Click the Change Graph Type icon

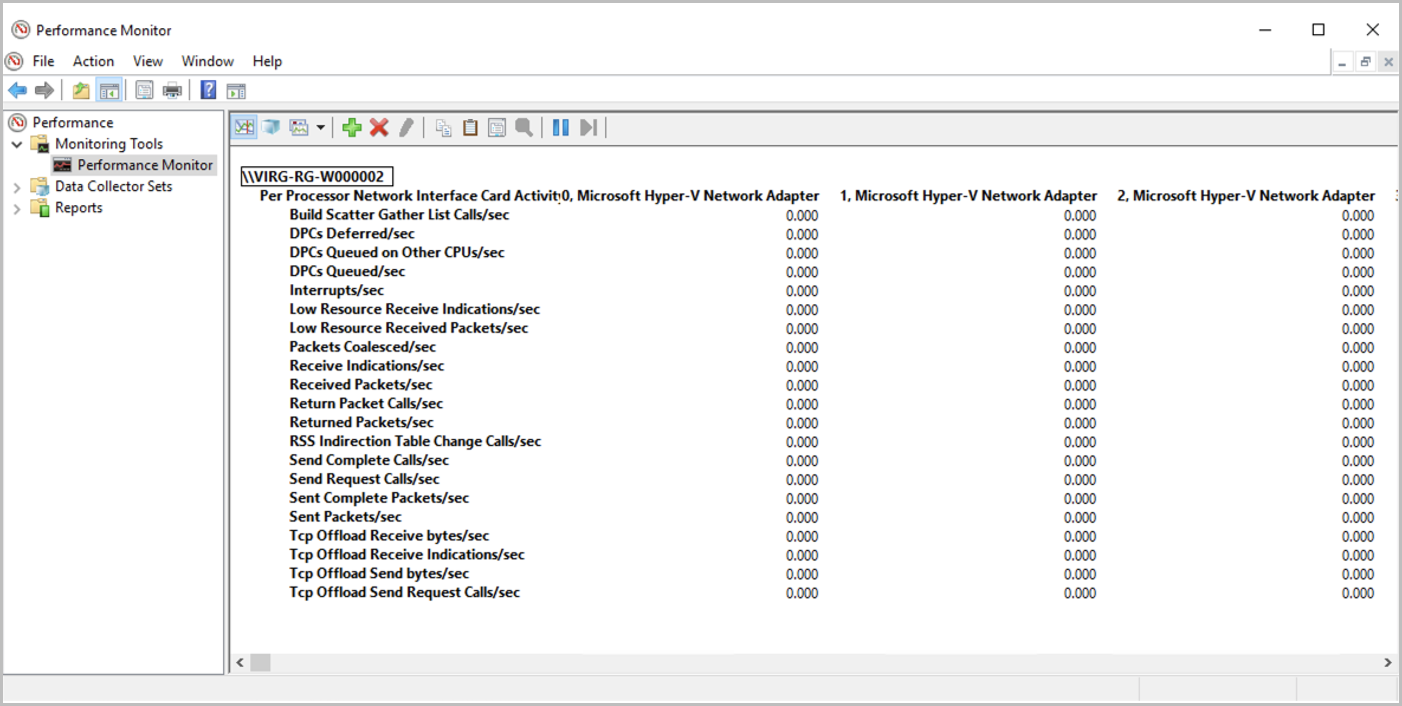(x=299, y=127)
